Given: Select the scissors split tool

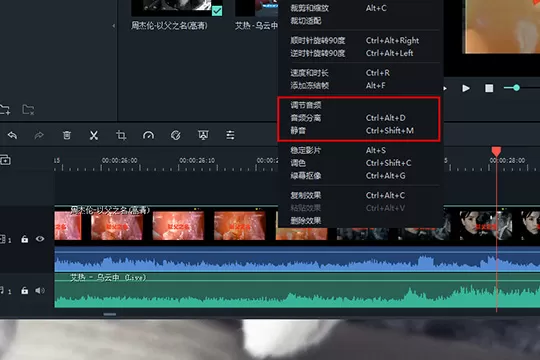Looking at the screenshot, I should point(94,135).
